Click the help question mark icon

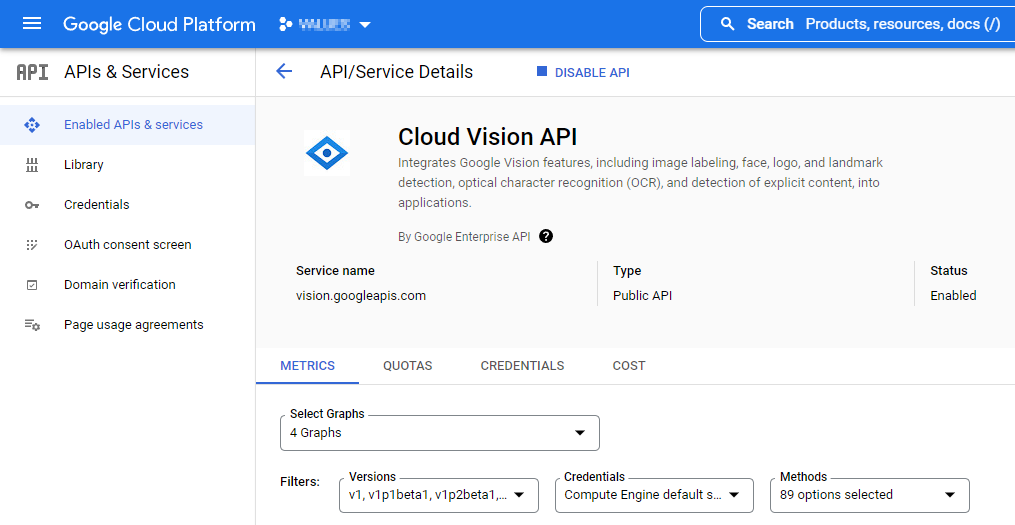tap(546, 237)
